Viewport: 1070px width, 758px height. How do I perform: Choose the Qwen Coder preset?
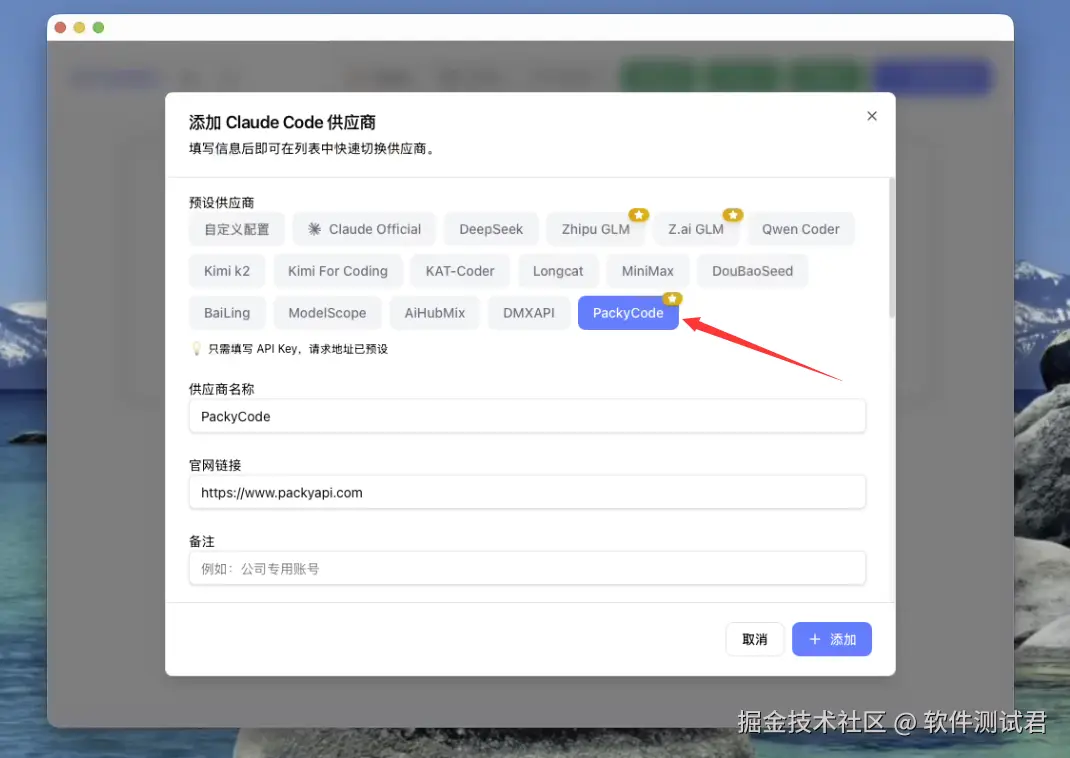(800, 229)
